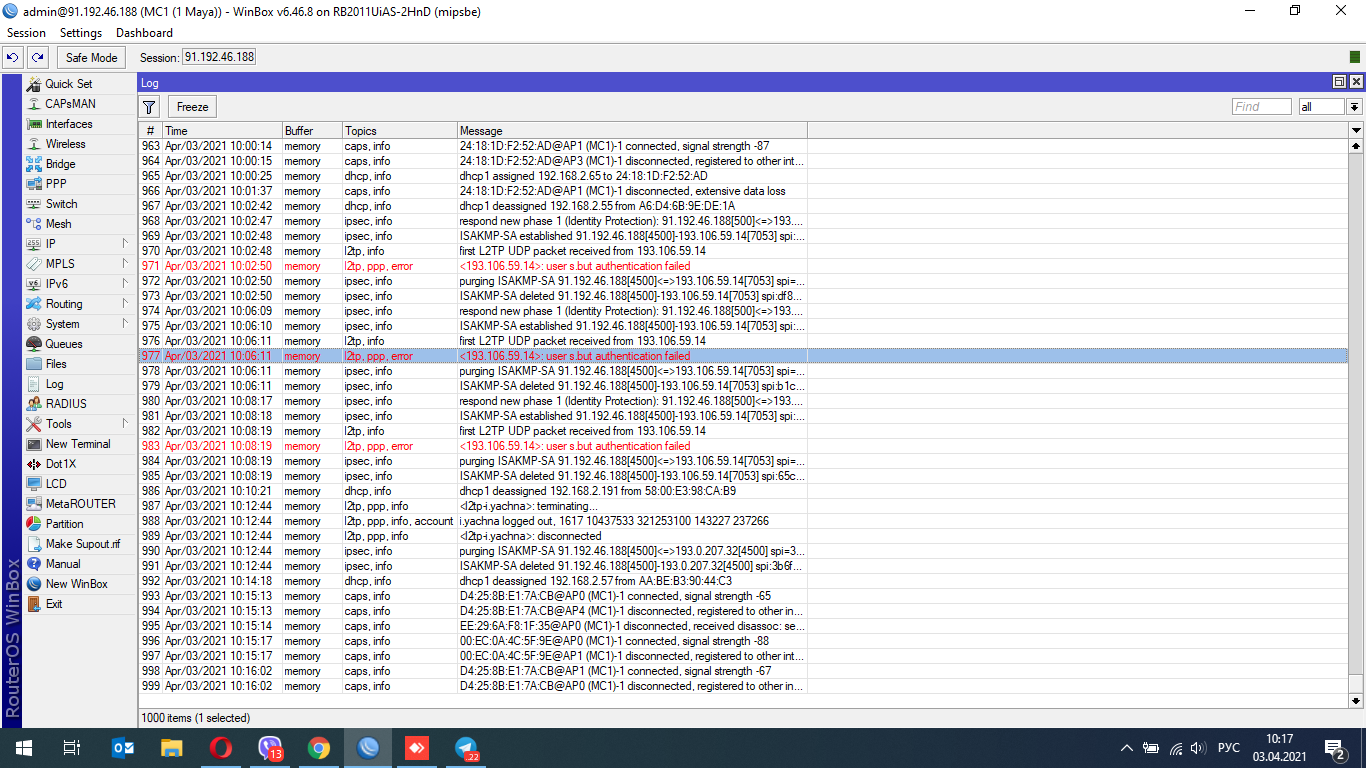This screenshot has width=1366, height=768.
Task: Expand the Tools submenu
Action: click(126, 424)
